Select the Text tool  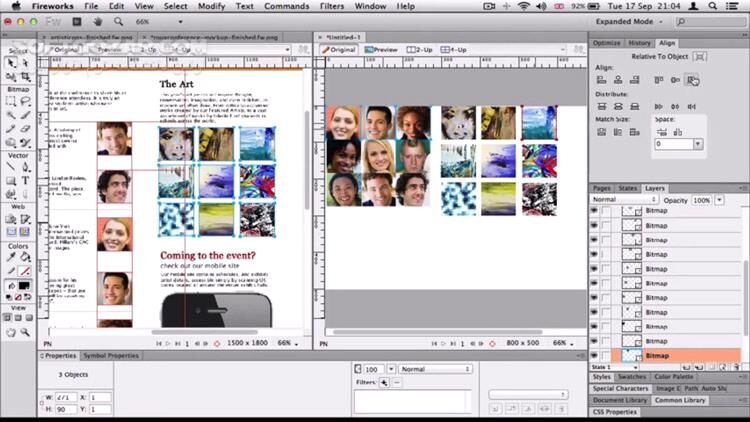(24, 181)
